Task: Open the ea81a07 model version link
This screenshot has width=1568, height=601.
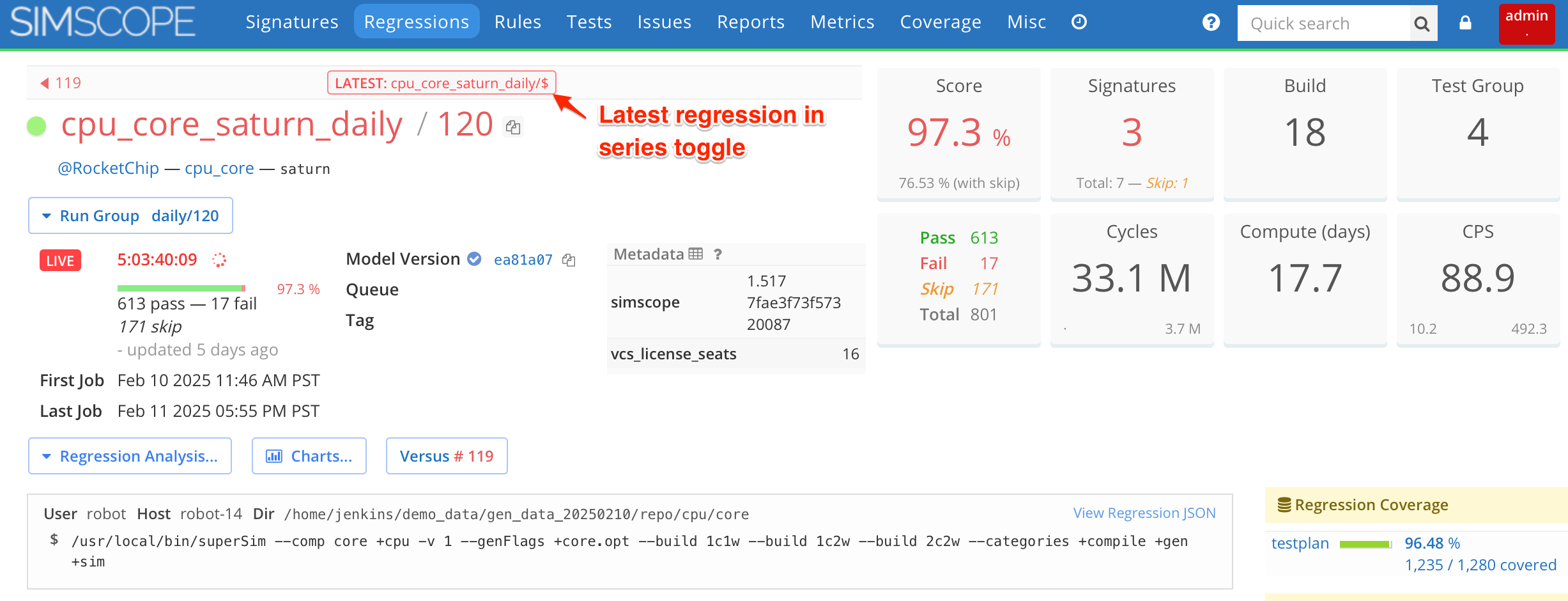Action: pyautogui.click(x=523, y=260)
